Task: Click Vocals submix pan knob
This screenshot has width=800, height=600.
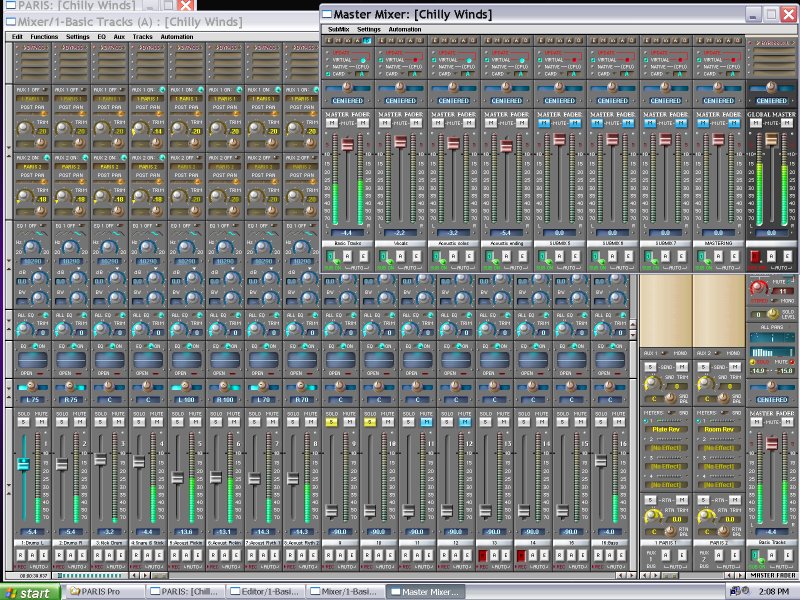Action: [400, 87]
